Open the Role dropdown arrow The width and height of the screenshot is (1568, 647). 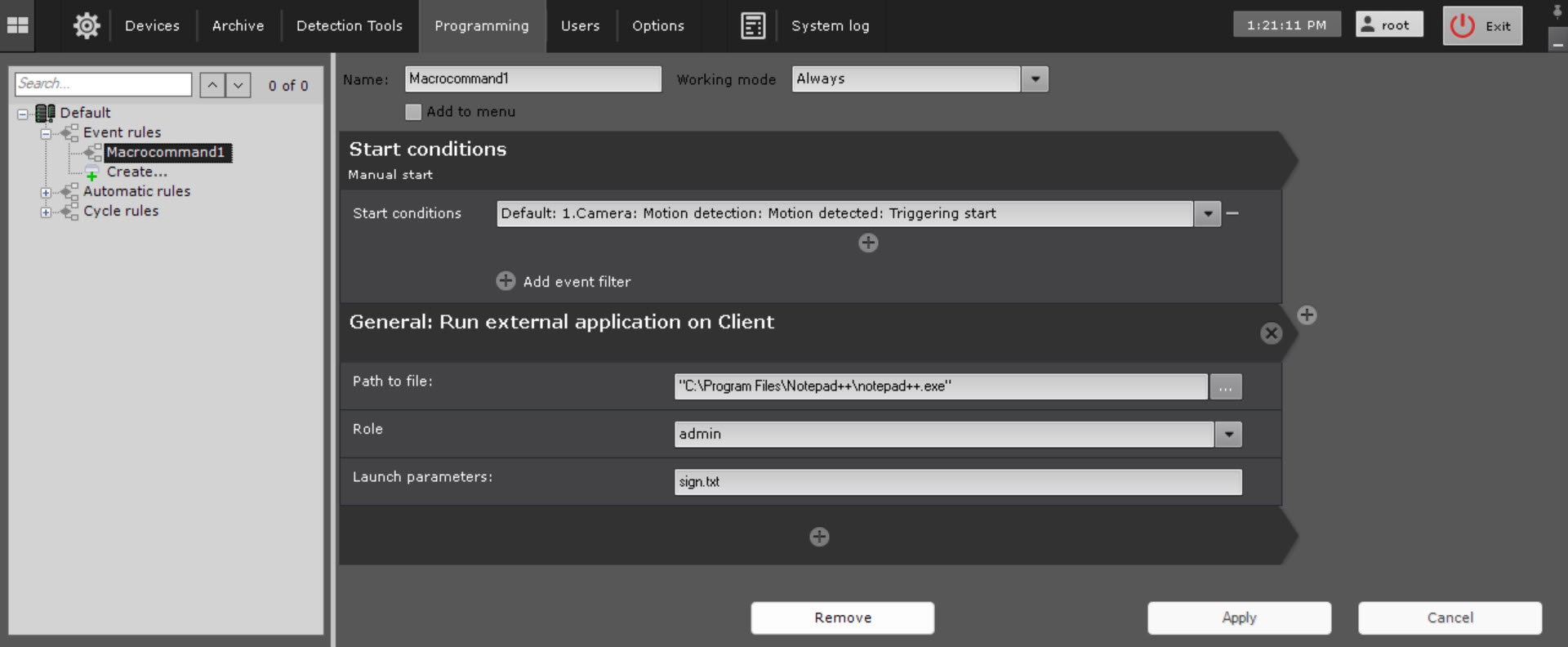[x=1228, y=435]
